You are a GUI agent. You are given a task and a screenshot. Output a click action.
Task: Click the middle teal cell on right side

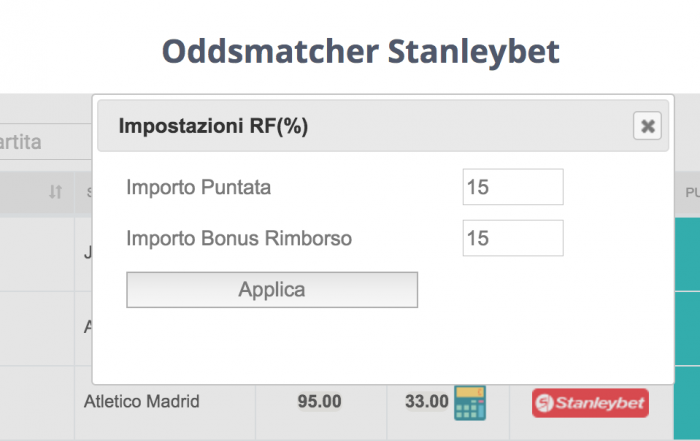click(x=687, y=329)
